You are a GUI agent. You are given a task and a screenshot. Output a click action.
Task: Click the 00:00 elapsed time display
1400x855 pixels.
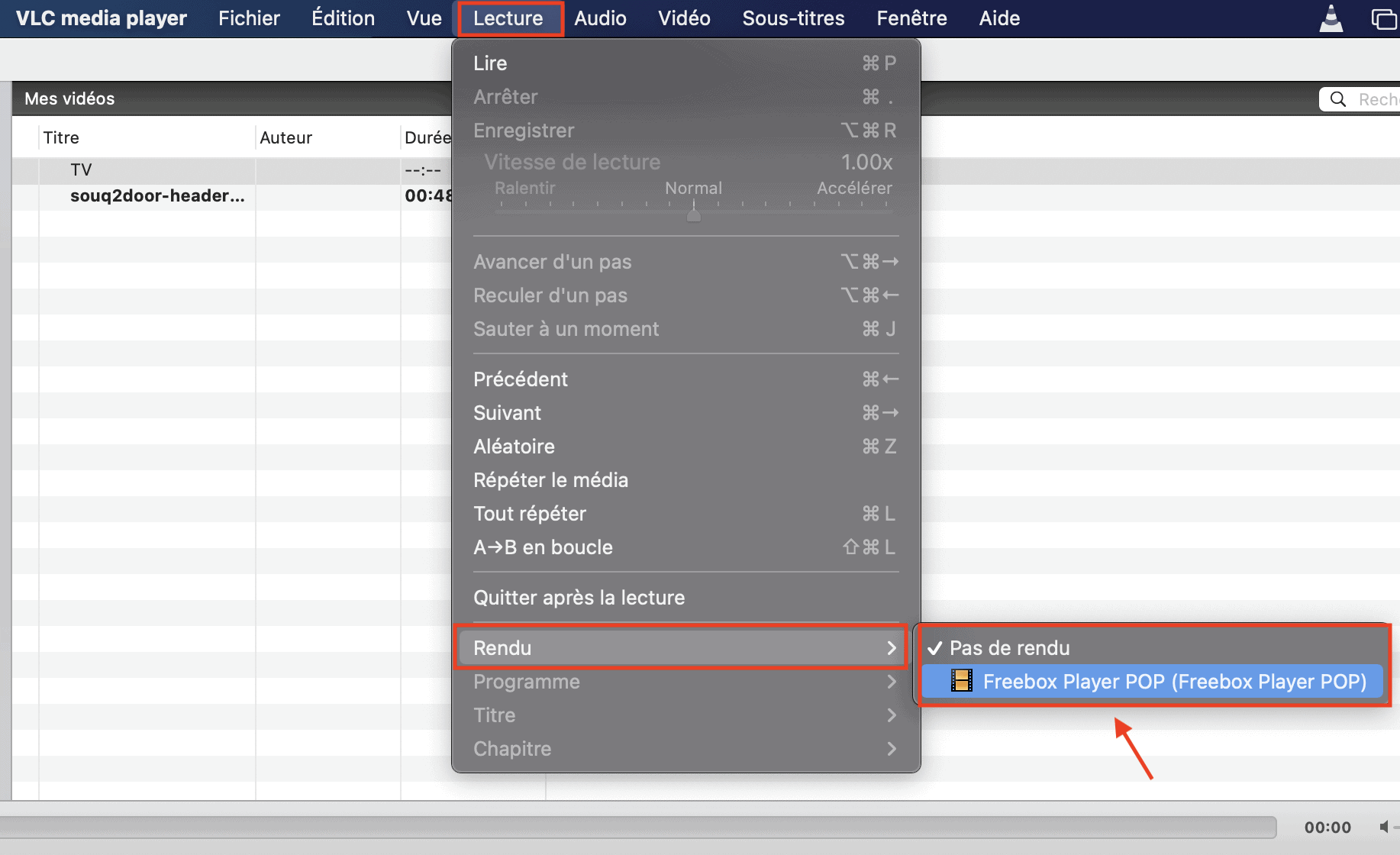[1327, 828]
